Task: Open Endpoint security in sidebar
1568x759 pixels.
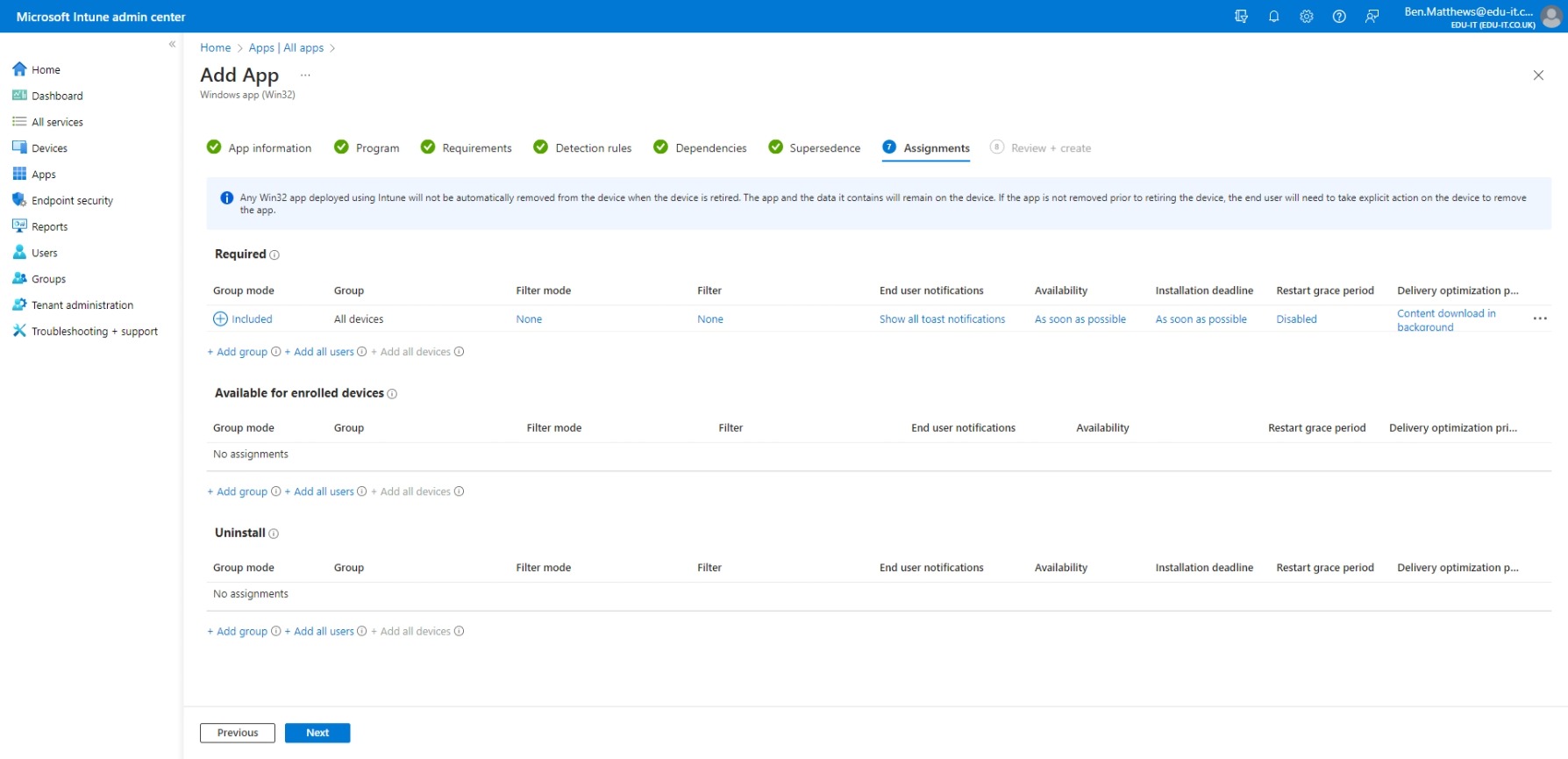Action: pyautogui.click(x=72, y=201)
